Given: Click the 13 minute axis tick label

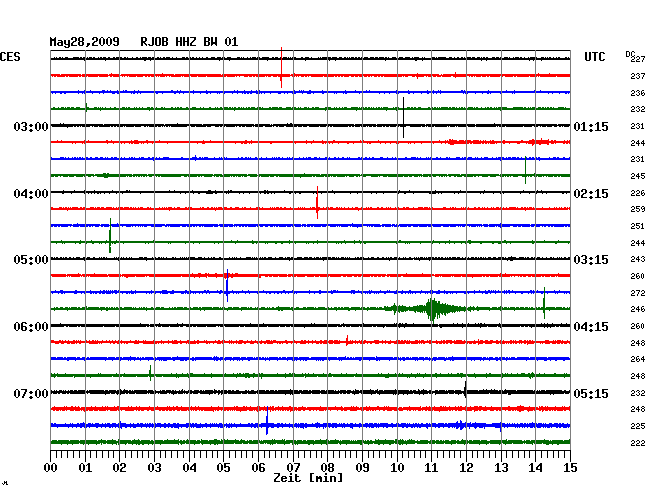Looking at the screenshot, I should (x=501, y=468).
